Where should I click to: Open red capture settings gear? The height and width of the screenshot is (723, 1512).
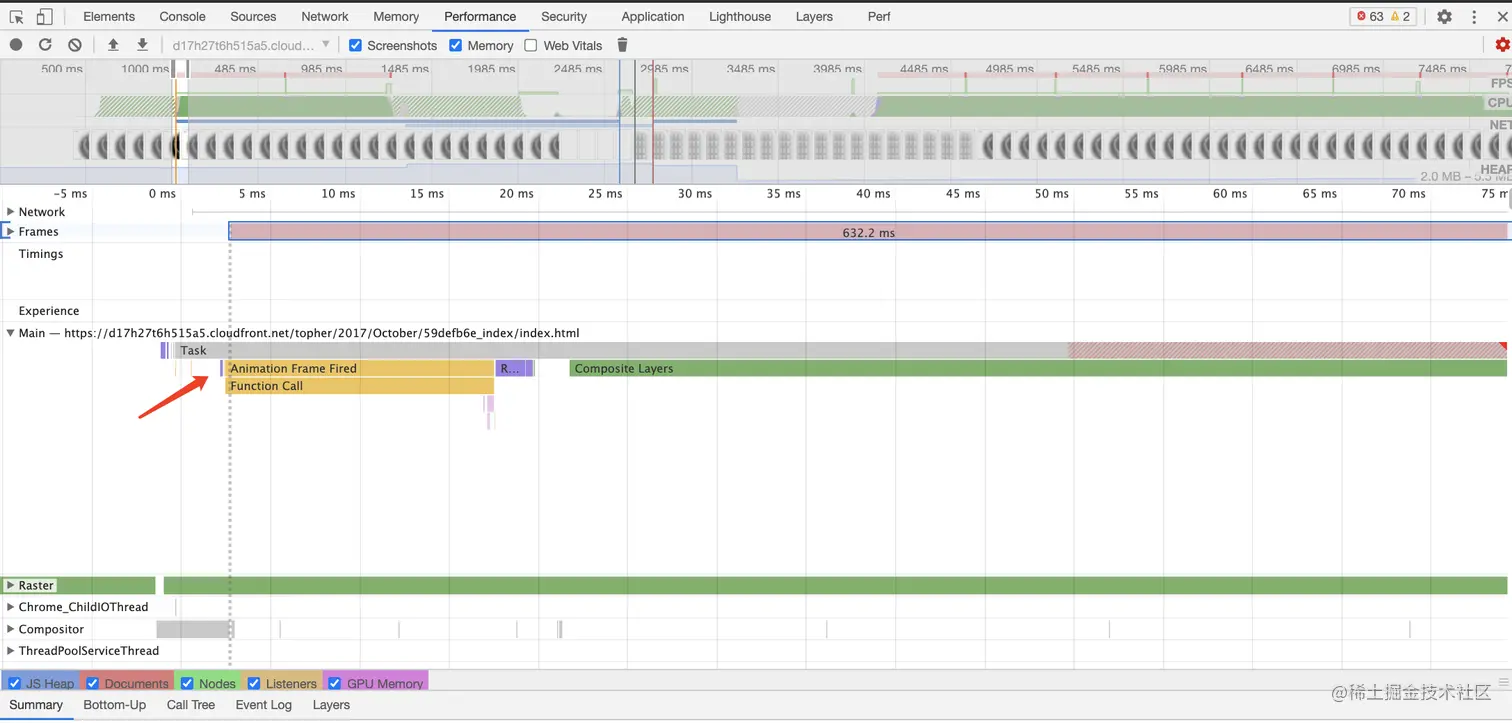1502,45
